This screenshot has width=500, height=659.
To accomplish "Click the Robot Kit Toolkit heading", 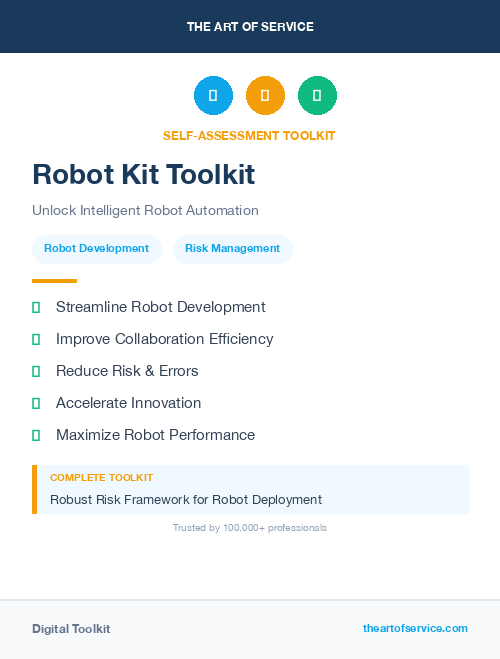I will pyautogui.click(x=144, y=174).
